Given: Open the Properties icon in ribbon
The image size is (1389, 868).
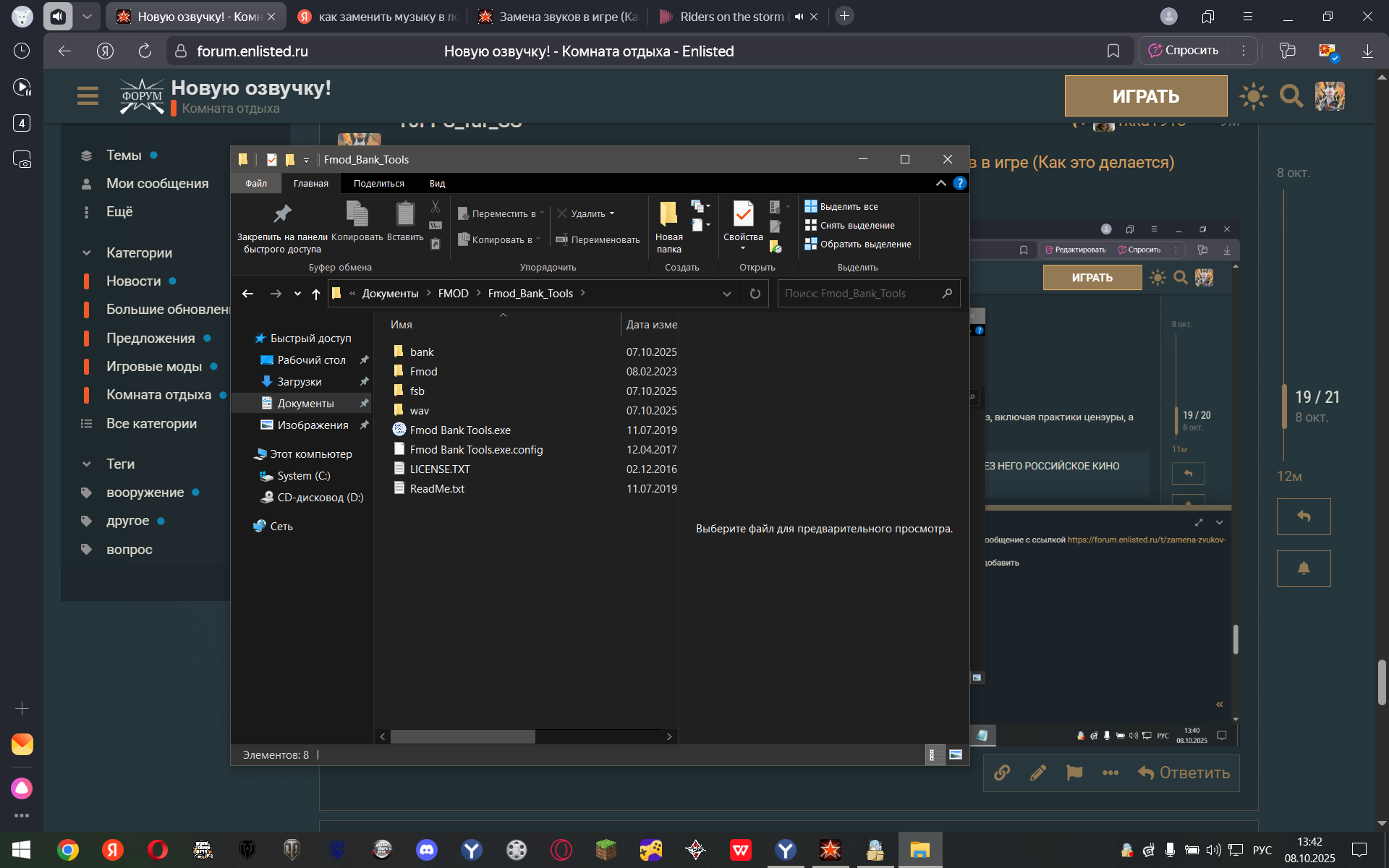Looking at the screenshot, I should [x=743, y=215].
